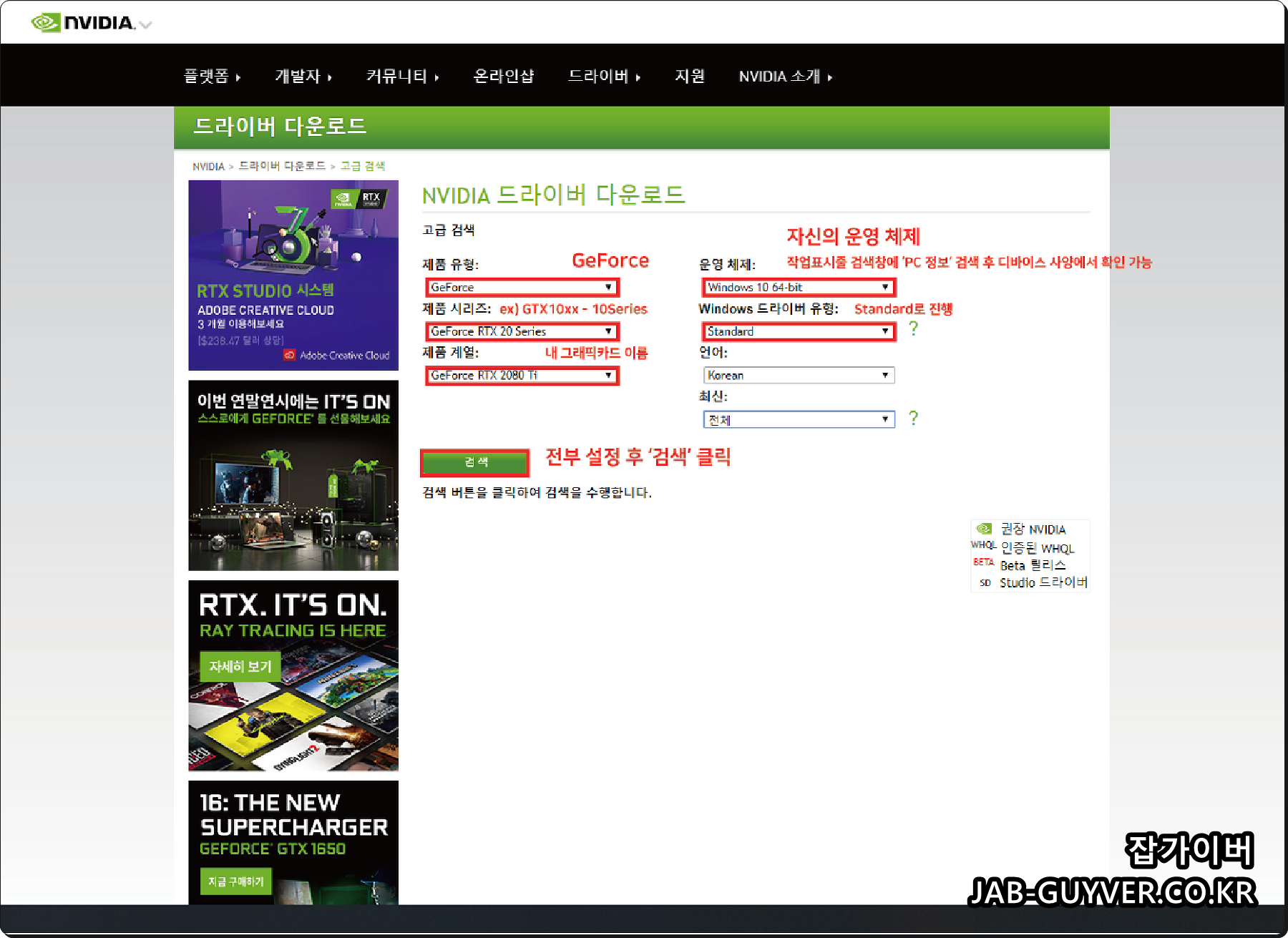This screenshot has width=1288, height=938.
Task: Click the BETA legend icon
Action: 983,562
